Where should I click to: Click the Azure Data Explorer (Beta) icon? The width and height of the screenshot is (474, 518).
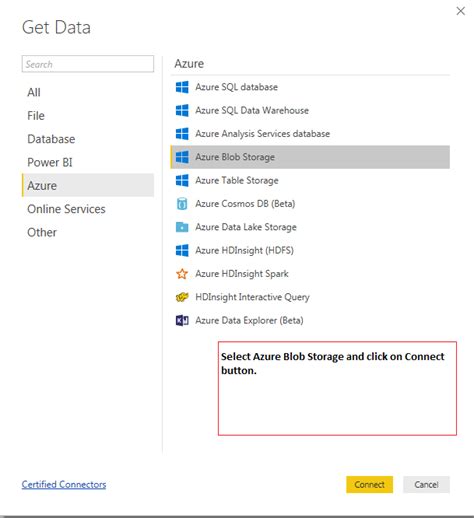182,320
